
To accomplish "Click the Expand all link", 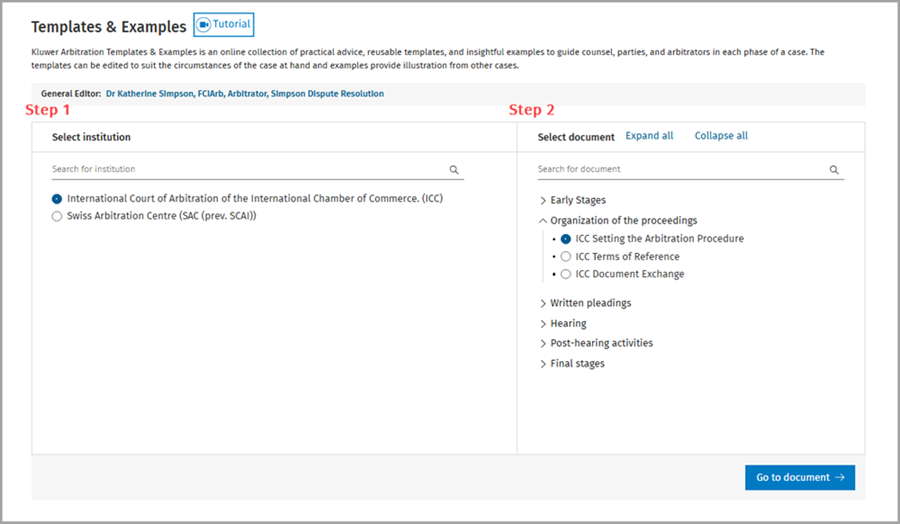I will pyautogui.click(x=649, y=136).
